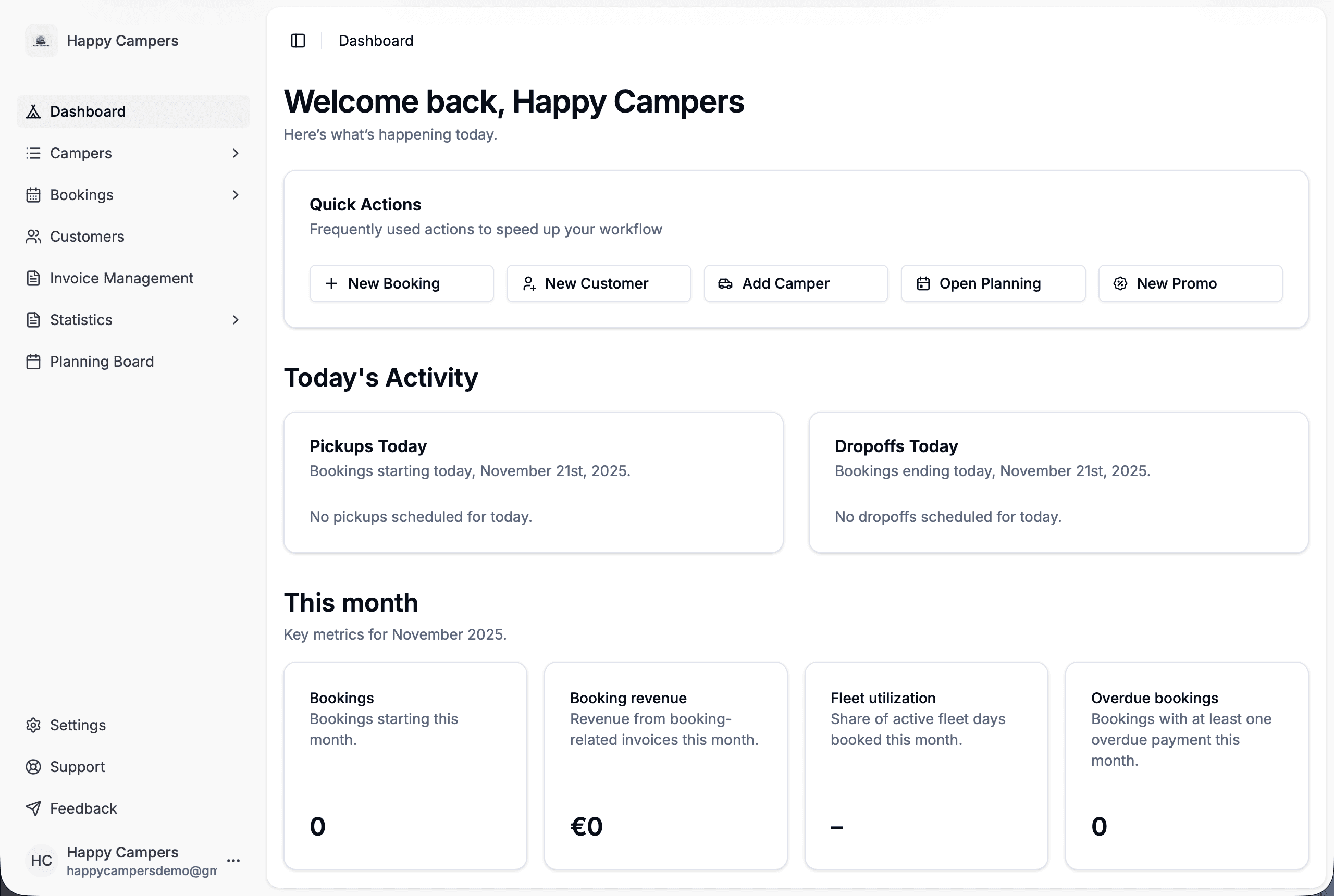
Task: Open the account options three-dot menu
Action: point(233,861)
